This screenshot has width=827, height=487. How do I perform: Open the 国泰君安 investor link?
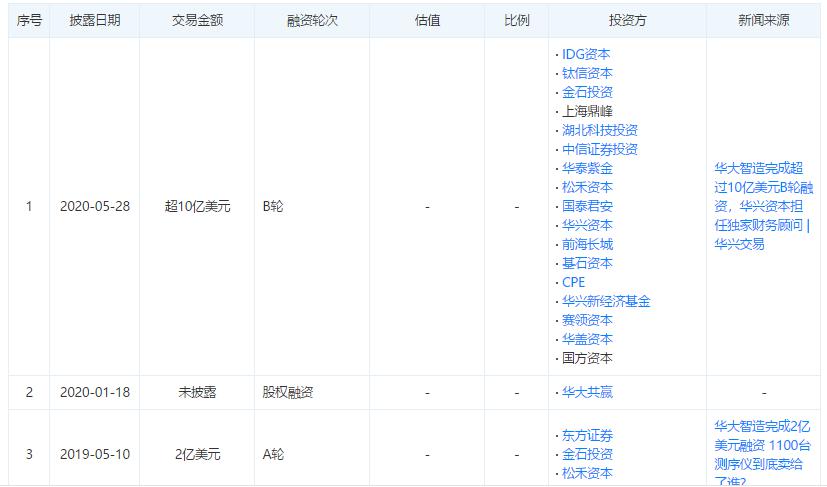(x=587, y=206)
